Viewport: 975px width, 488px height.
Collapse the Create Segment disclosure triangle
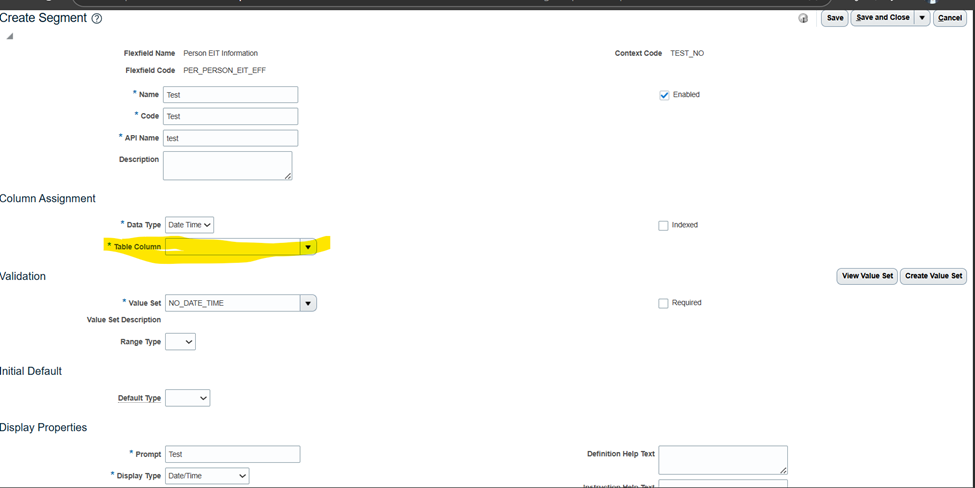[x=9, y=36]
